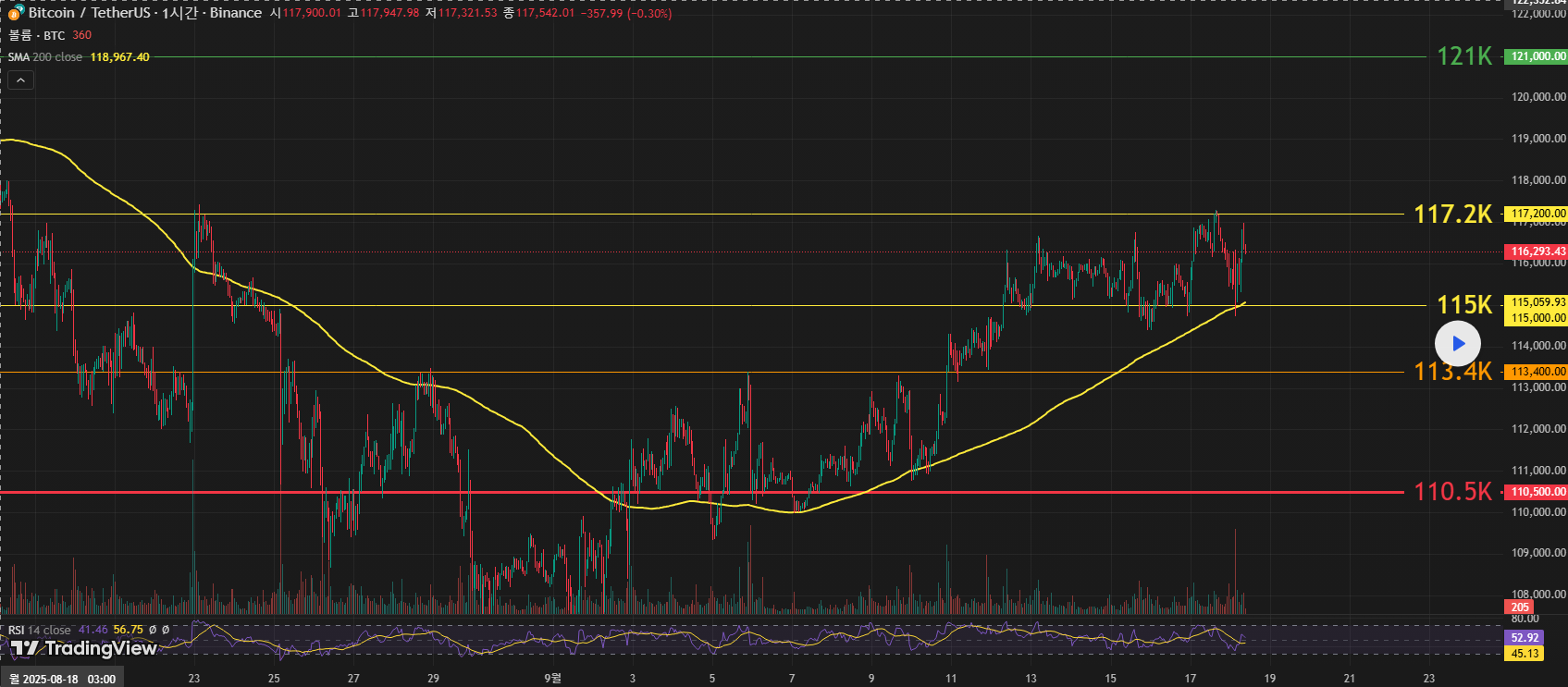Click the Bitcoin symbol logo icon
The image size is (1568, 687).
(x=16, y=13)
